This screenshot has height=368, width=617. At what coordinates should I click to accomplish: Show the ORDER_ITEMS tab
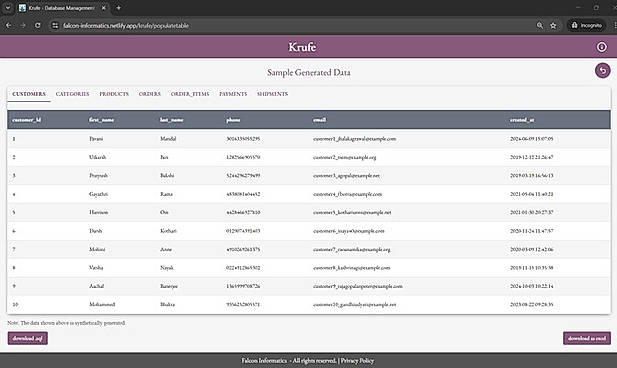coord(190,94)
